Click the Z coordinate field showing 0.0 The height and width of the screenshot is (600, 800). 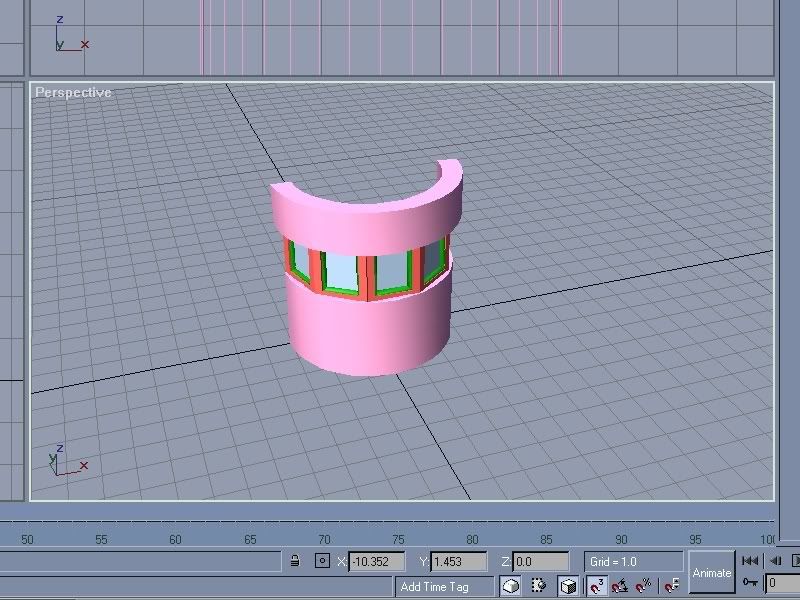coord(541,562)
